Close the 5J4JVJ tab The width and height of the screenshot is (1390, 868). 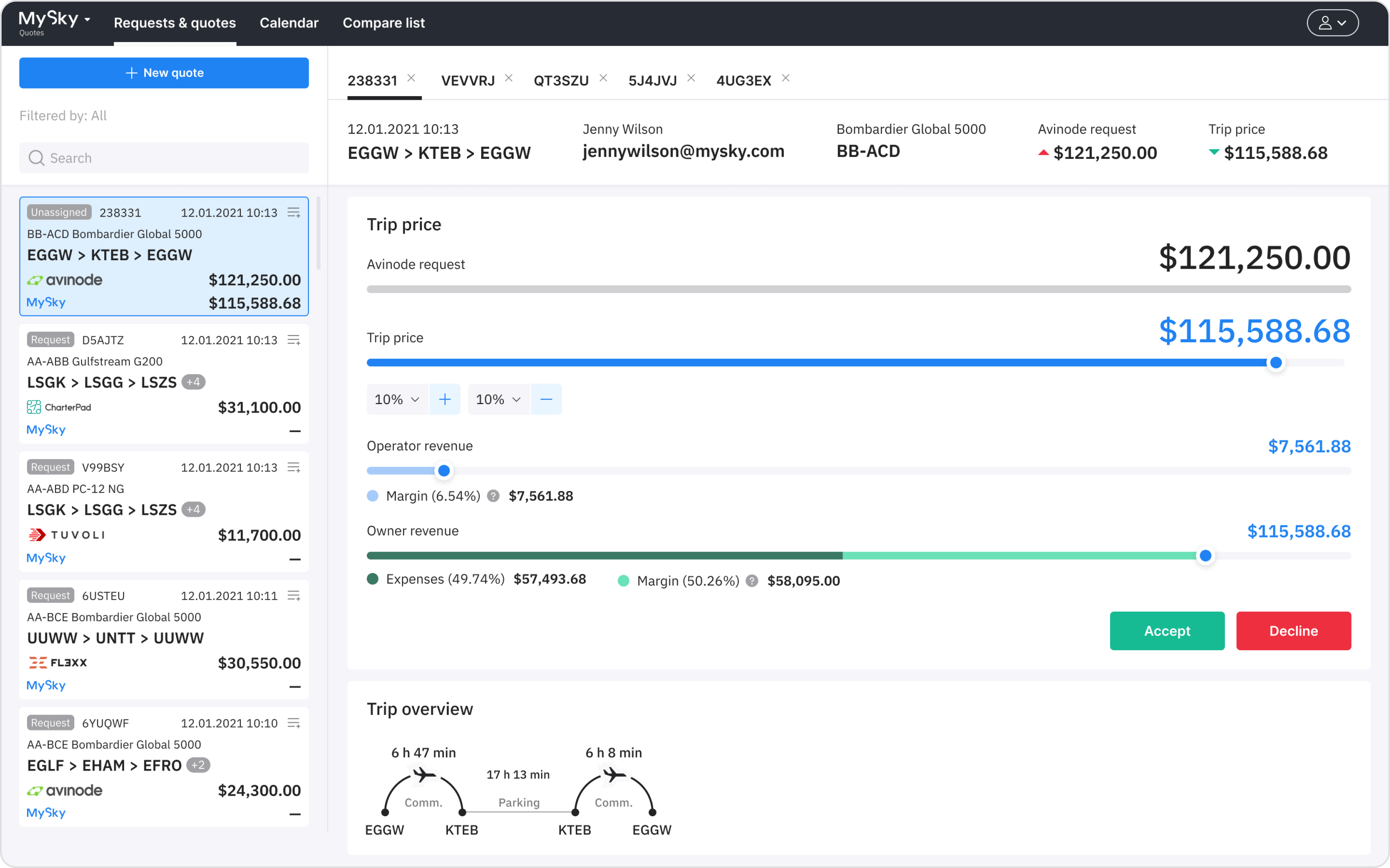(x=691, y=78)
